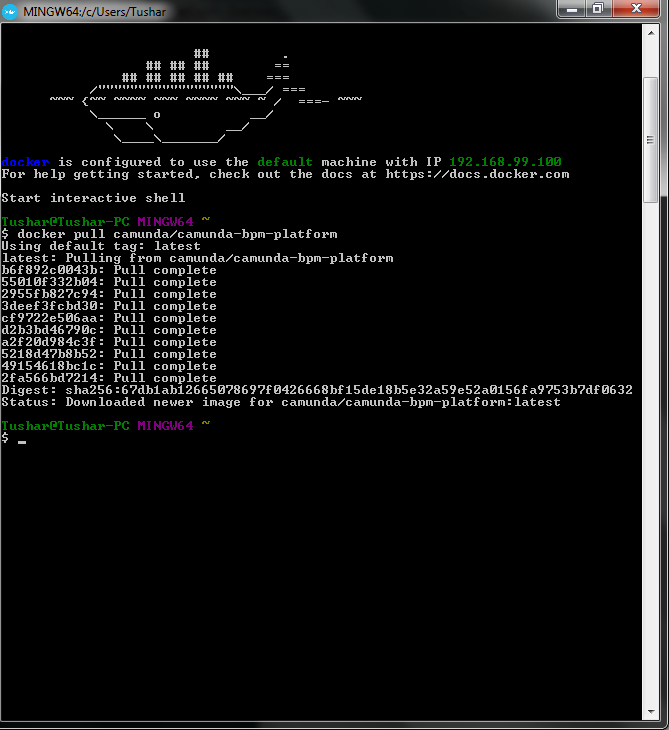Click the 55010f332b04 Pull complete line

pyautogui.click(x=109, y=282)
